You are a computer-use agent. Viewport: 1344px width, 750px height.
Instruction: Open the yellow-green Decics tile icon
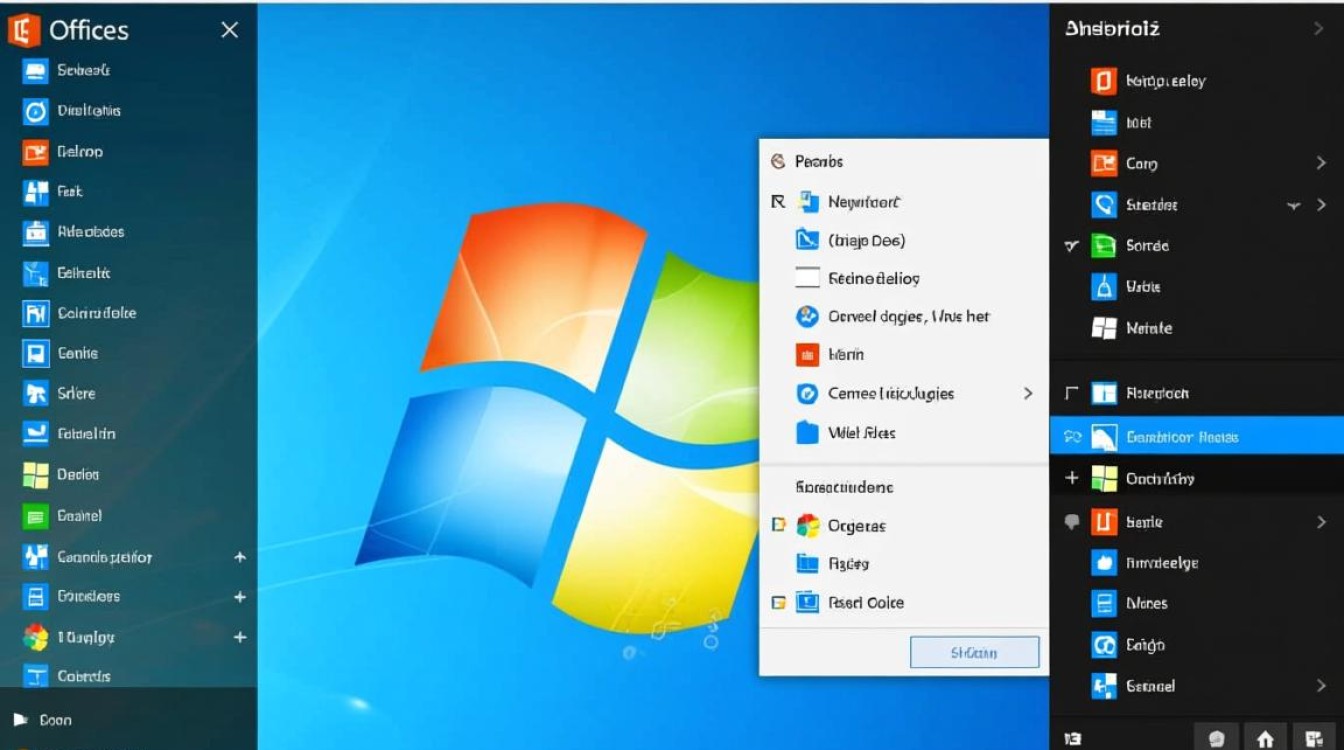click(36, 475)
